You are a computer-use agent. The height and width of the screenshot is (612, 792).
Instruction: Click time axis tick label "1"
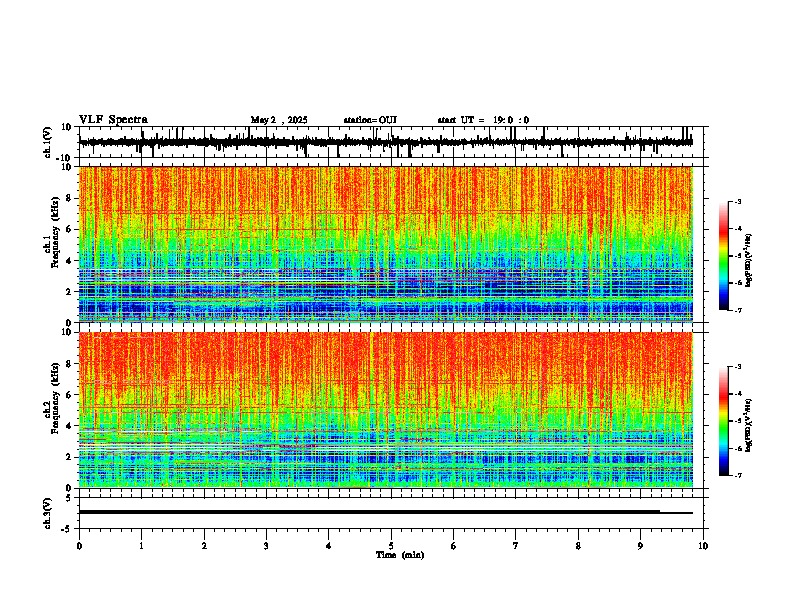(141, 546)
